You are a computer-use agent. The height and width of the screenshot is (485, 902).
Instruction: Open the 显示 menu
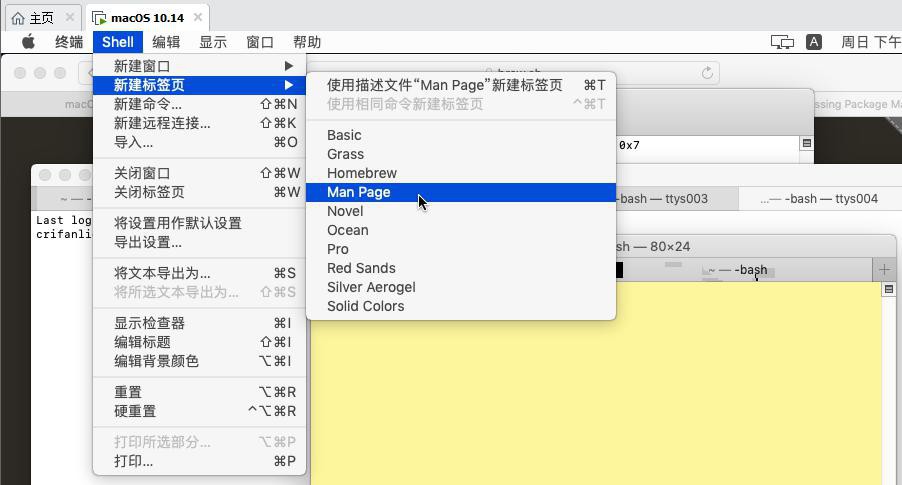(x=213, y=42)
